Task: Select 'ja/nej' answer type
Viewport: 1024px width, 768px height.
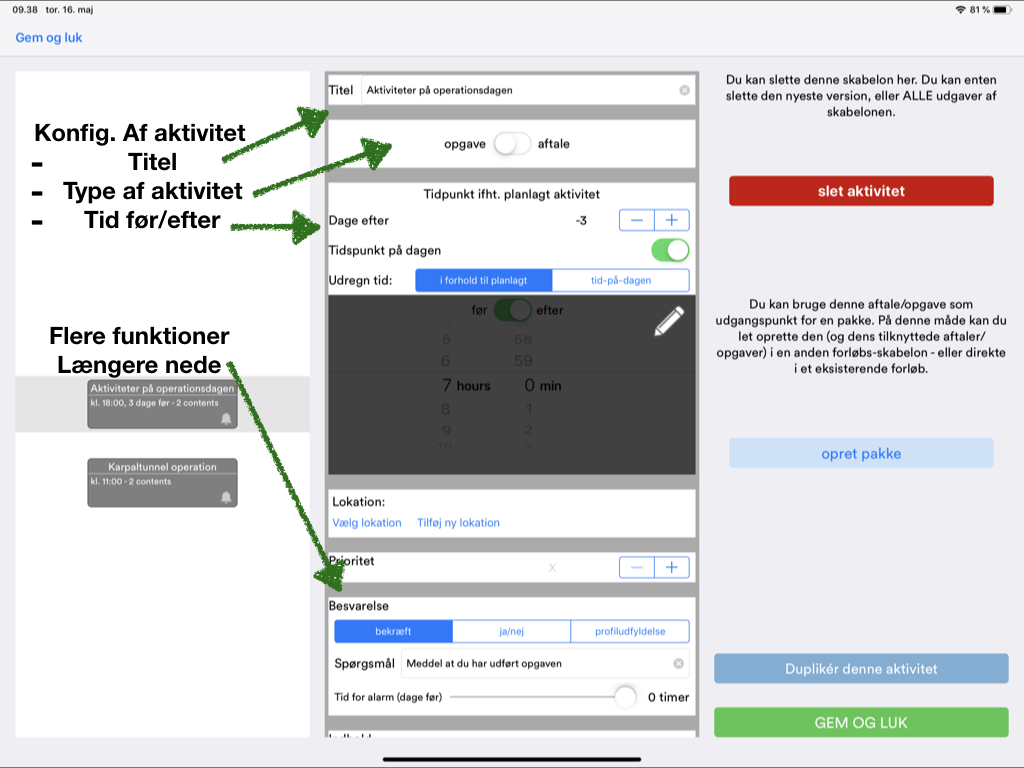Action: point(511,632)
